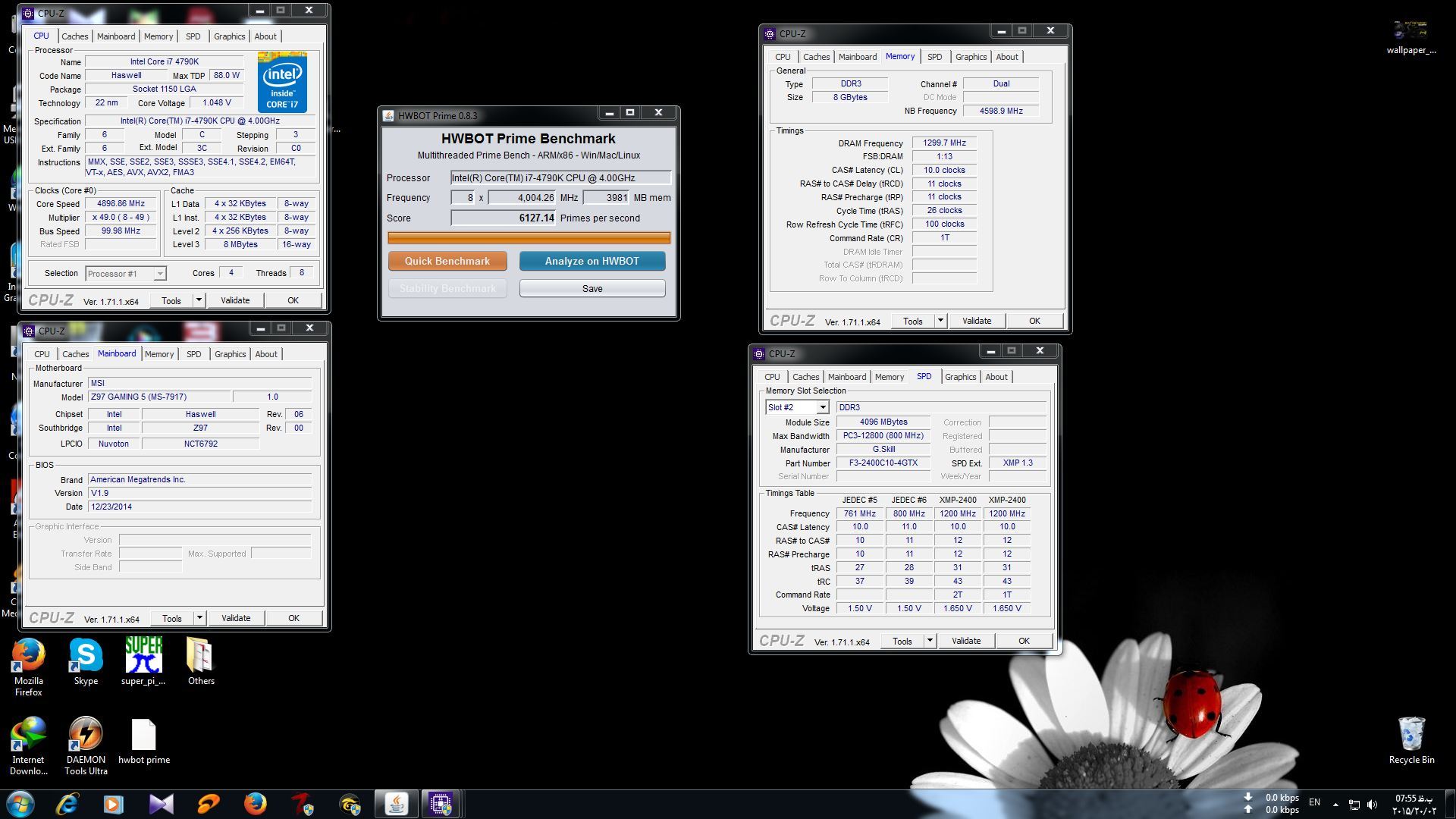This screenshot has height=819, width=1456.
Task: Open Visual Studio taskbar icon
Action: click(x=160, y=804)
